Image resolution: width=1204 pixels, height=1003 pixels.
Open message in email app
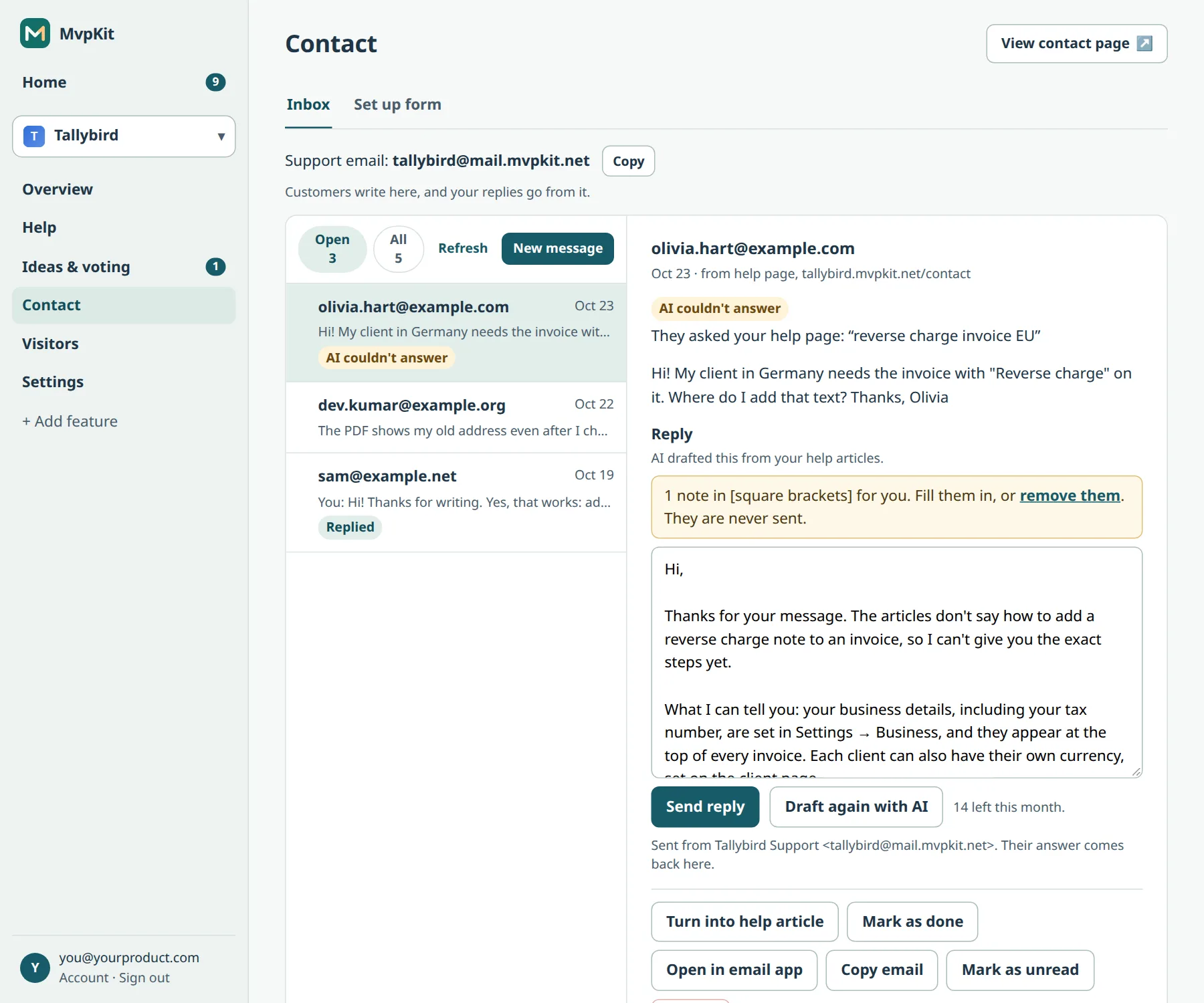point(734,970)
